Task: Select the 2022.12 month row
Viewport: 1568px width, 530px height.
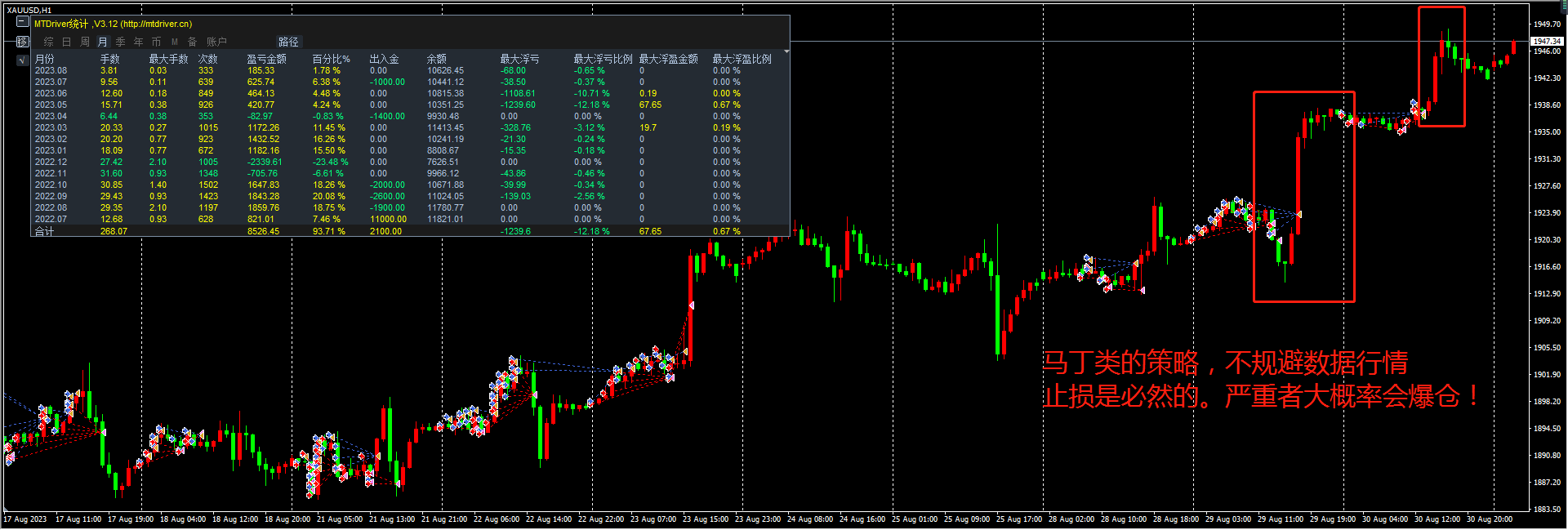Action: point(410,162)
